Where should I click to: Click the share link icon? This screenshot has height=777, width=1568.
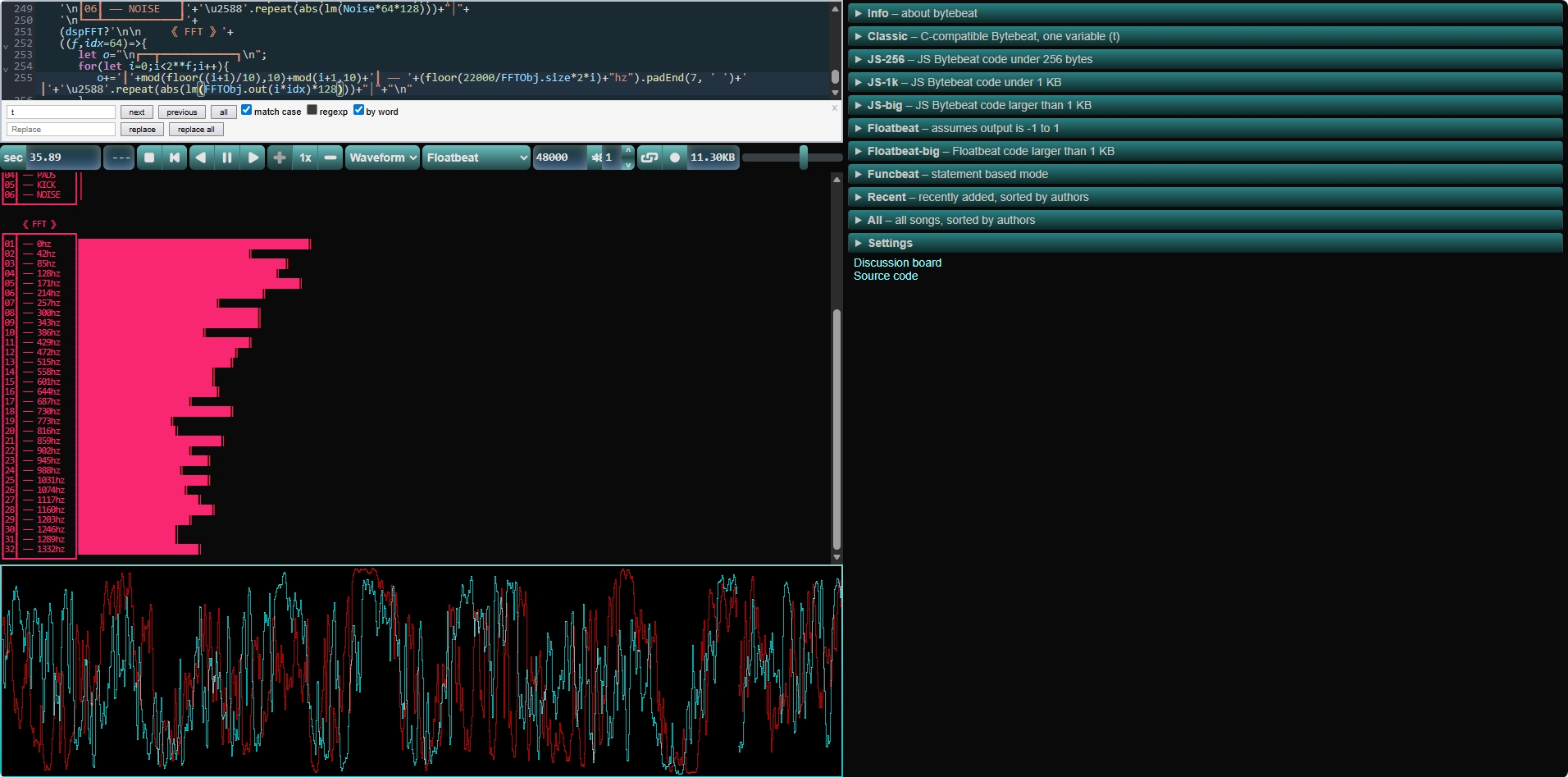point(650,158)
